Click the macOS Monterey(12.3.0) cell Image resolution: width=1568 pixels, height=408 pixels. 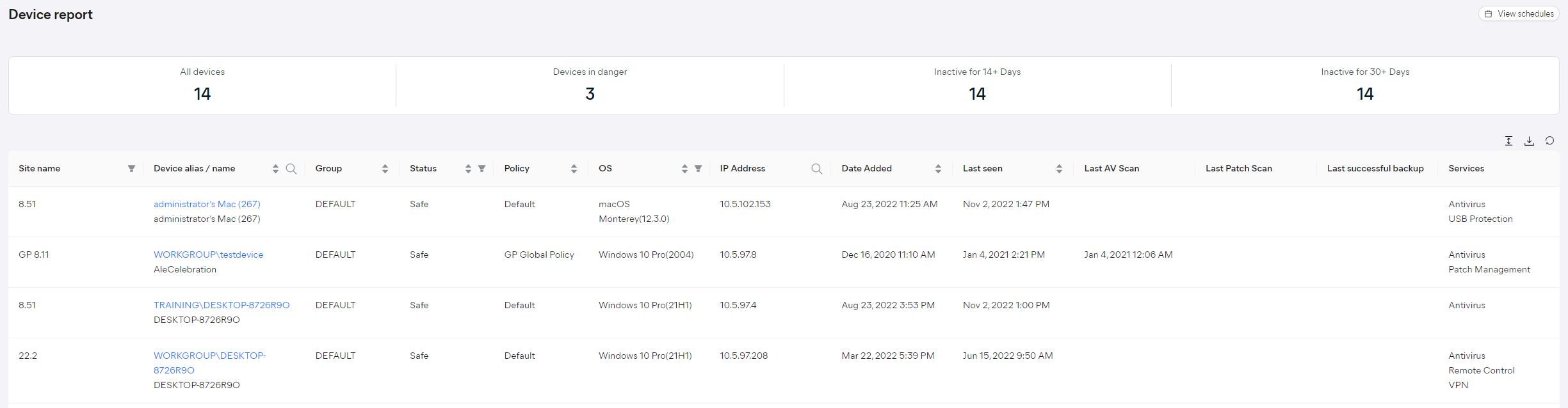pyautogui.click(x=634, y=211)
